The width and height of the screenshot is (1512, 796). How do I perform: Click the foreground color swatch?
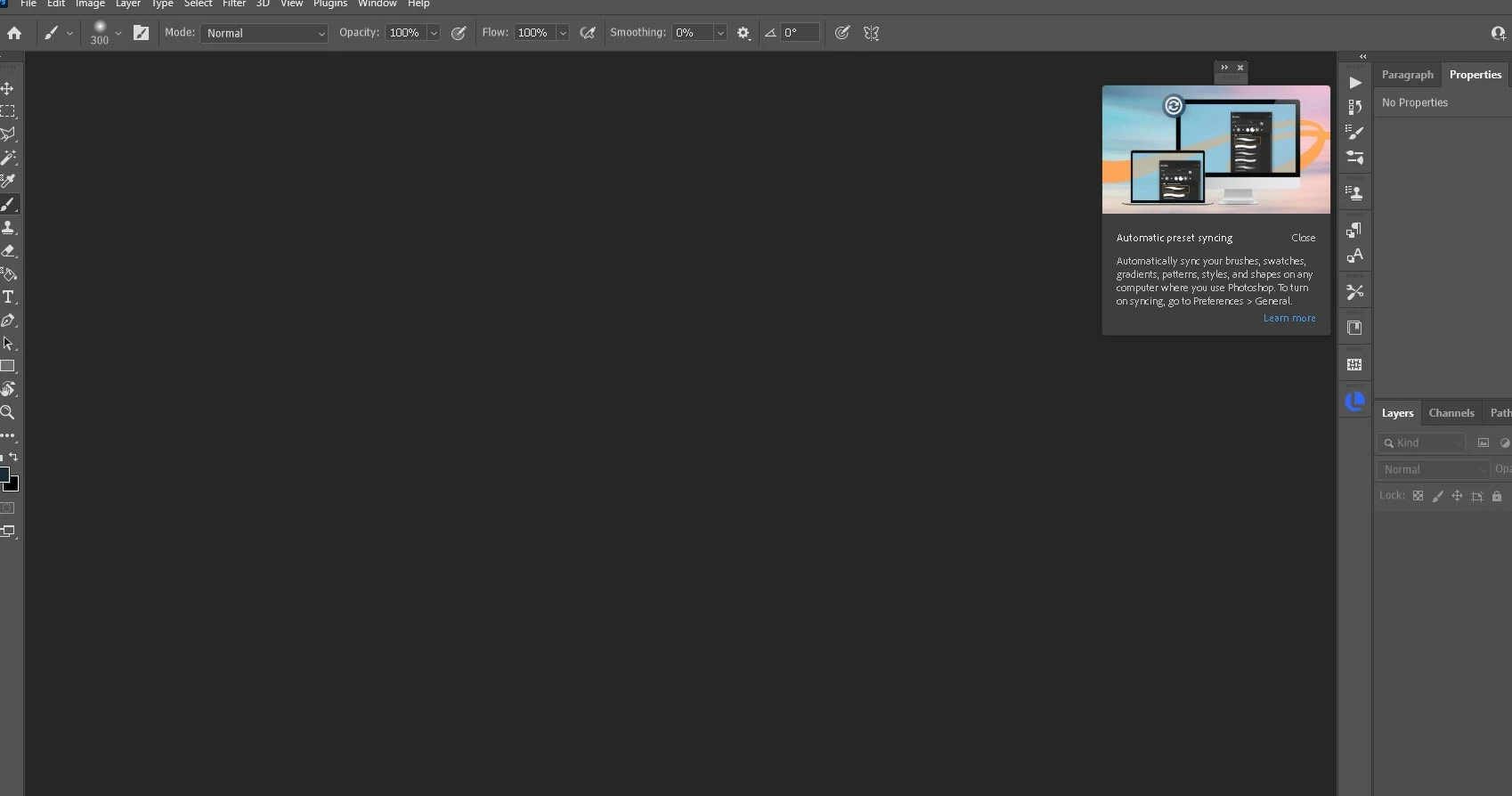(4, 474)
